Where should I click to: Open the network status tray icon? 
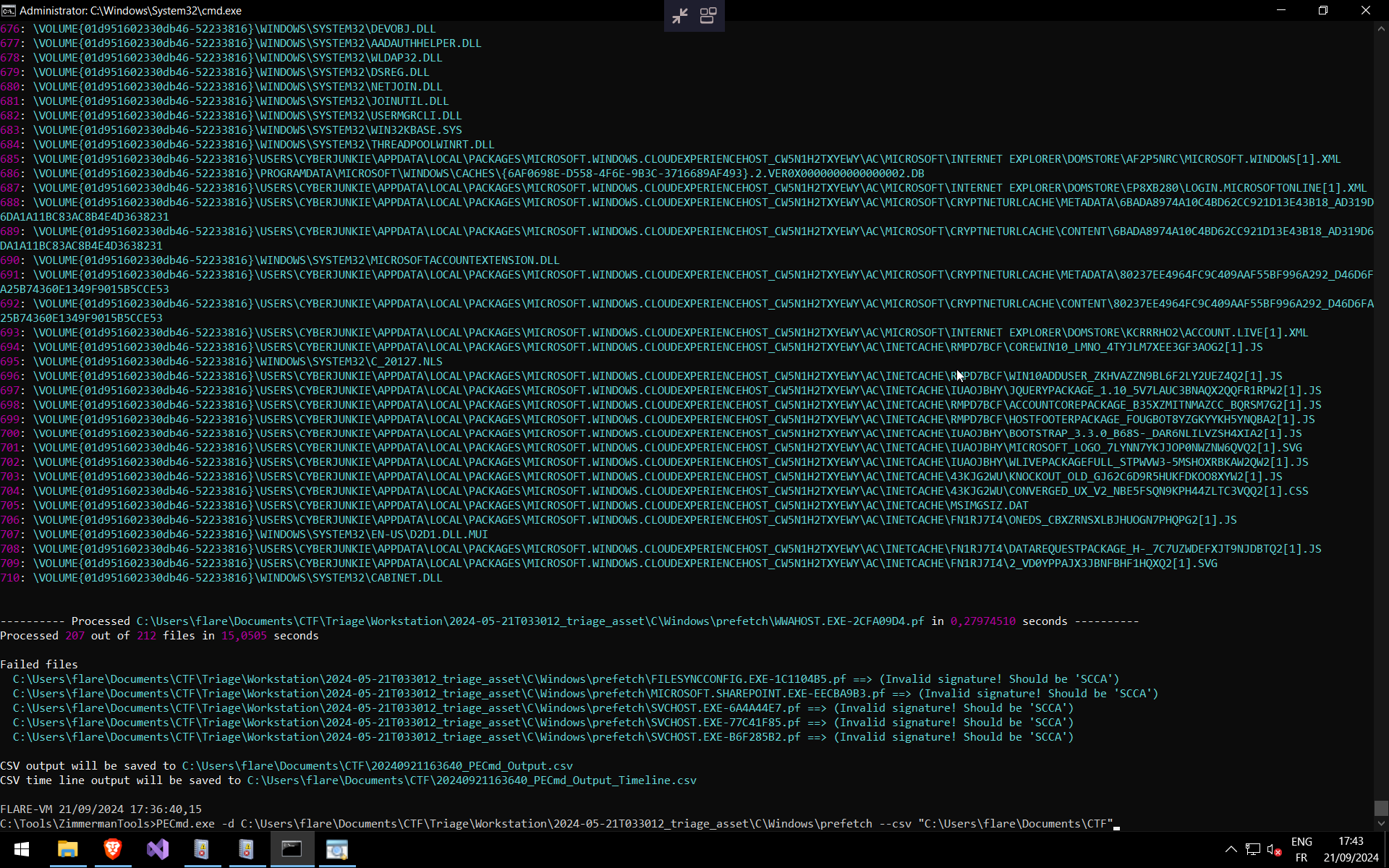tap(1253, 849)
